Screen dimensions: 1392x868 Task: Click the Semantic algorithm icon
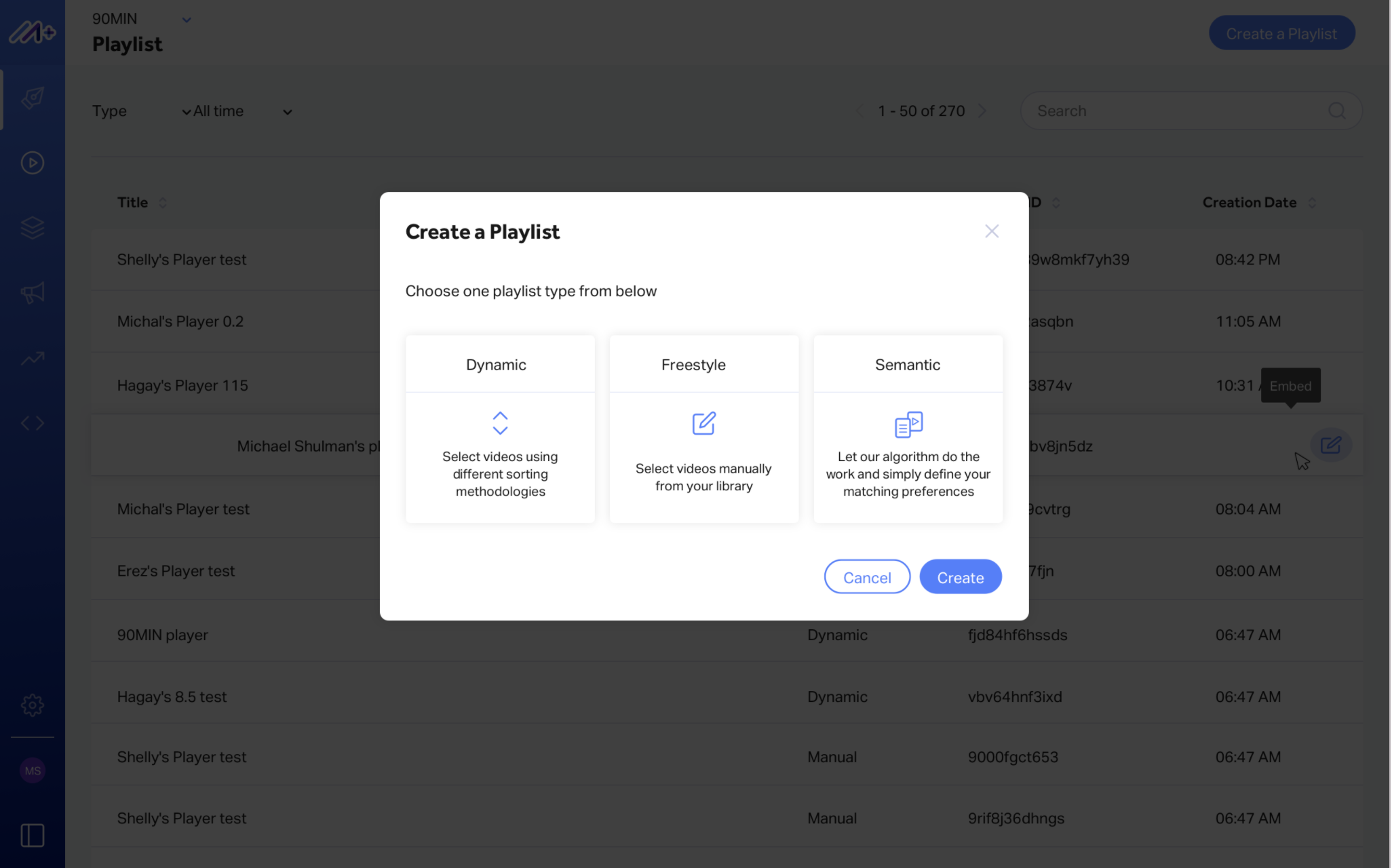pos(908,425)
